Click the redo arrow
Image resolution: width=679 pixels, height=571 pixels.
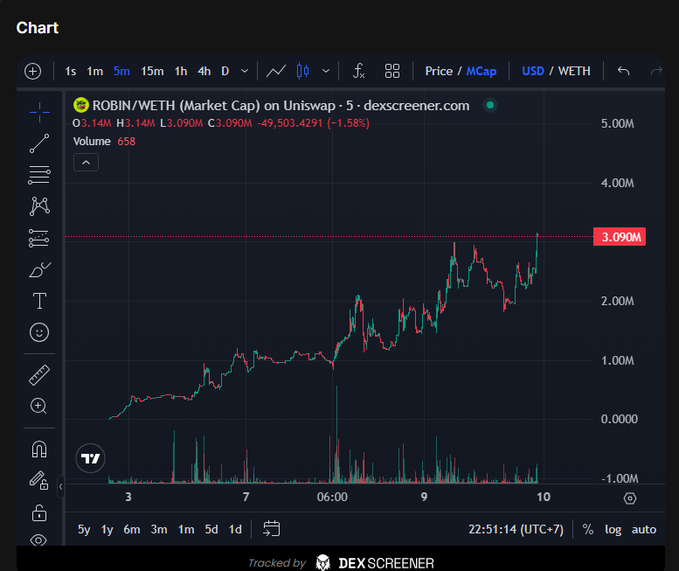(656, 71)
